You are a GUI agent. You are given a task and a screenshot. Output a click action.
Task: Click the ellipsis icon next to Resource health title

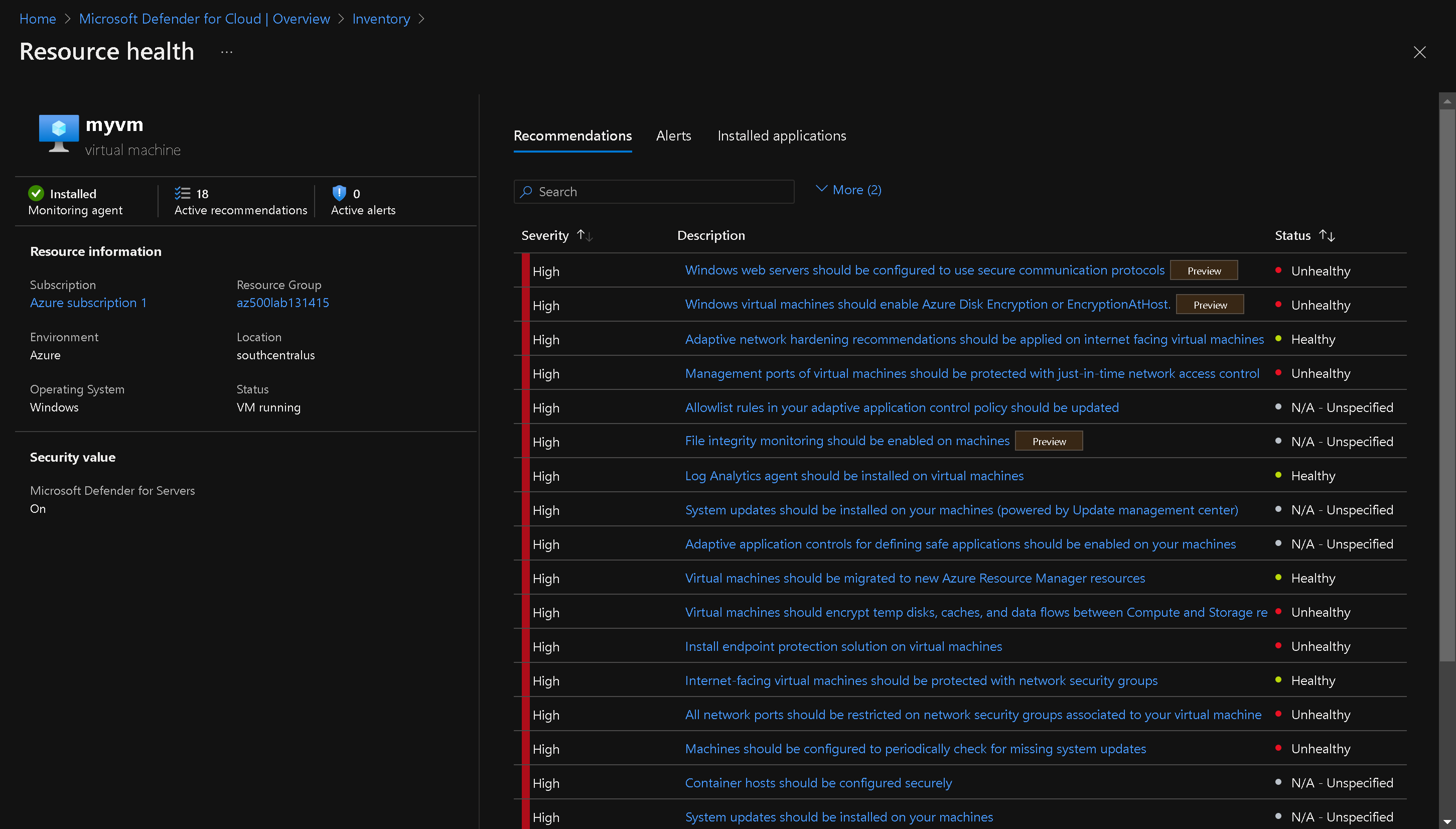click(x=226, y=52)
